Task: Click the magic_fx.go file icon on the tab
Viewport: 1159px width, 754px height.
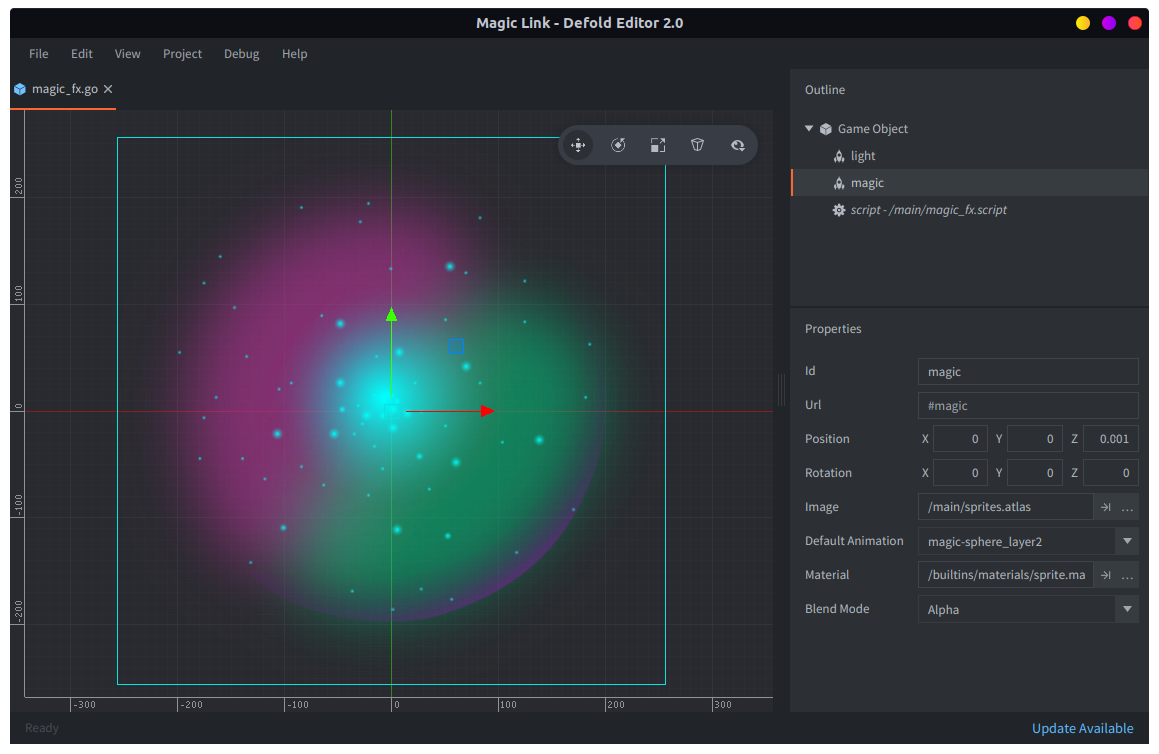Action: [x=19, y=88]
